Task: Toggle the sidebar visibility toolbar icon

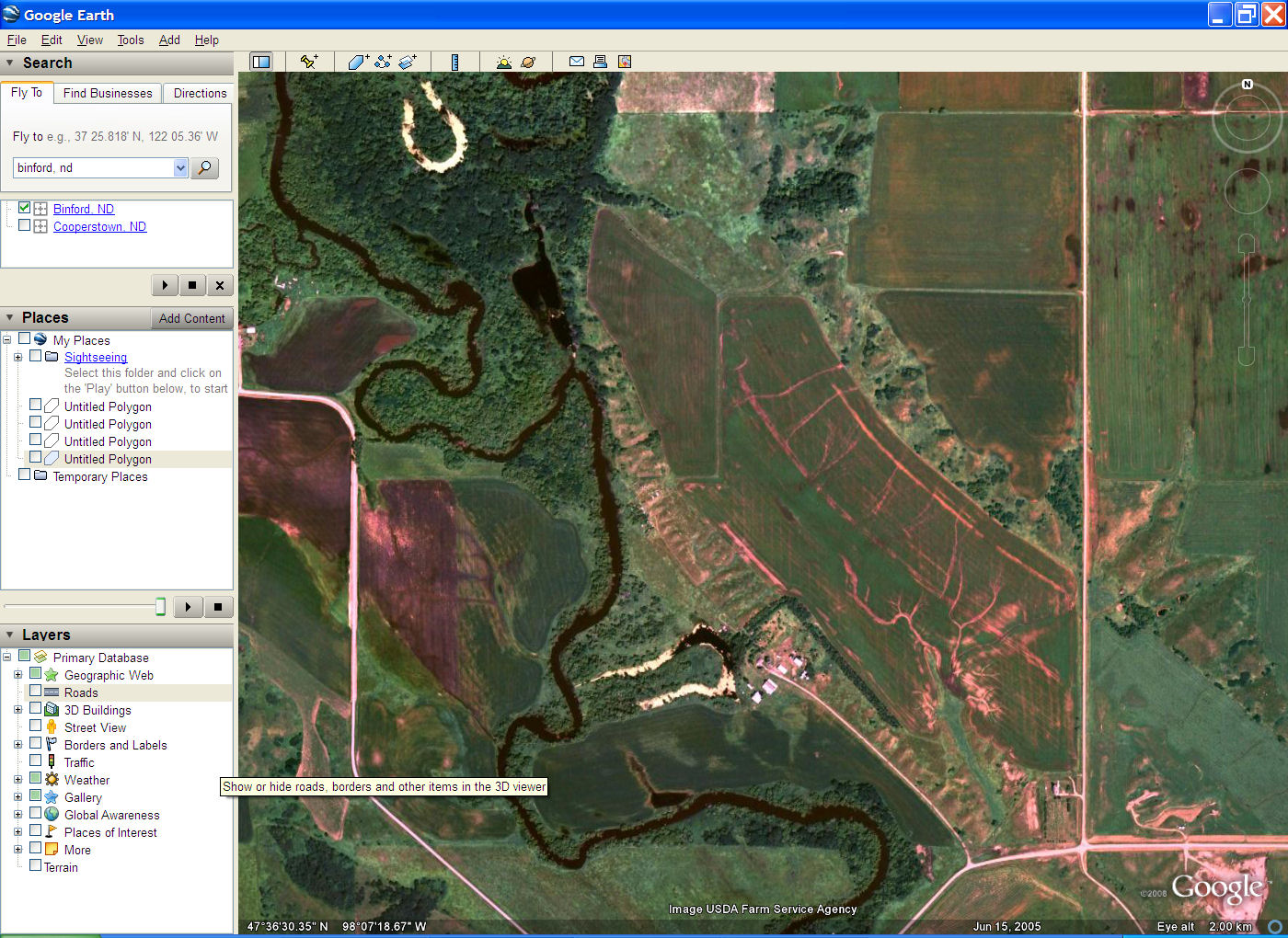Action: pos(261,62)
